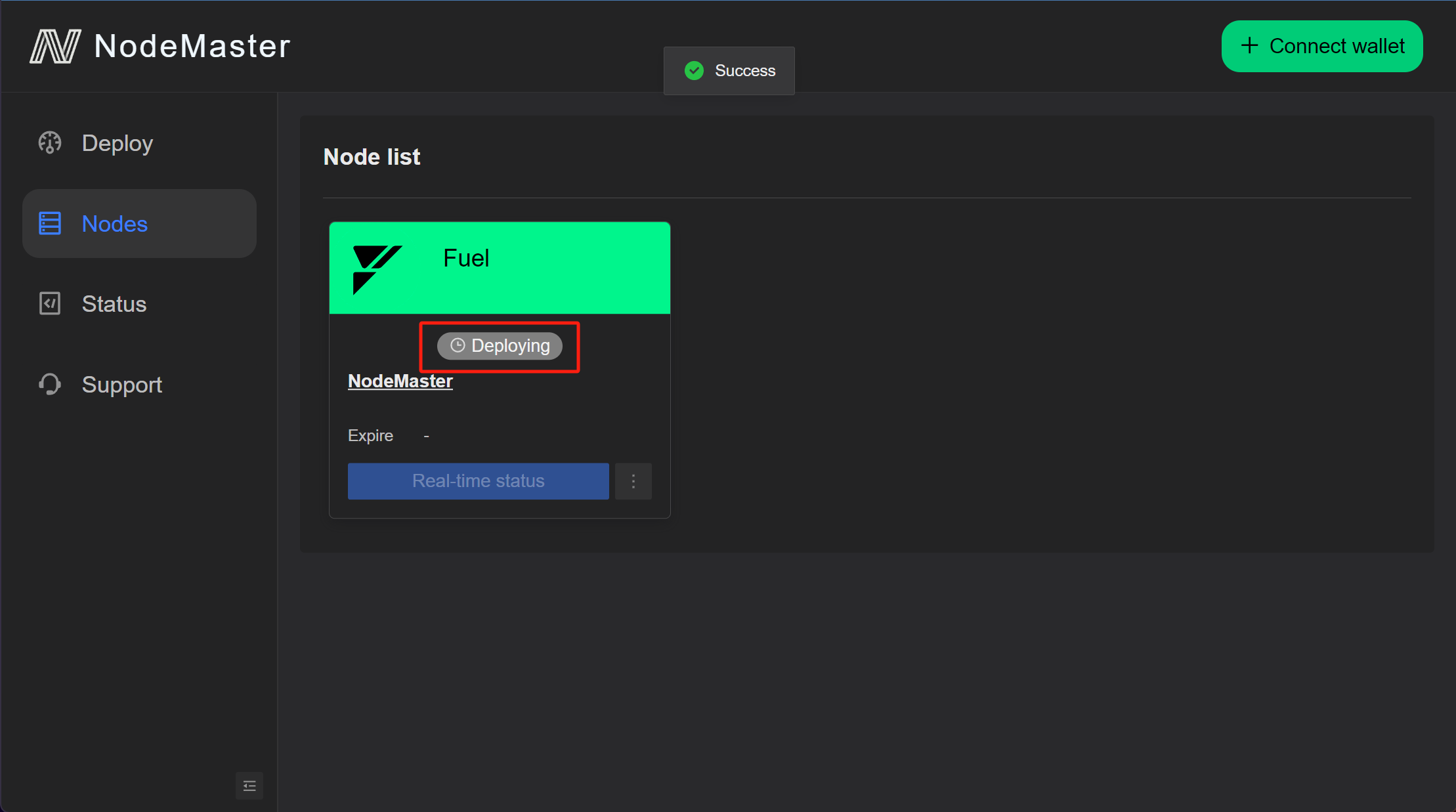Click the green Success checkmark icon
The height and width of the screenshot is (812, 1456).
[x=694, y=70]
